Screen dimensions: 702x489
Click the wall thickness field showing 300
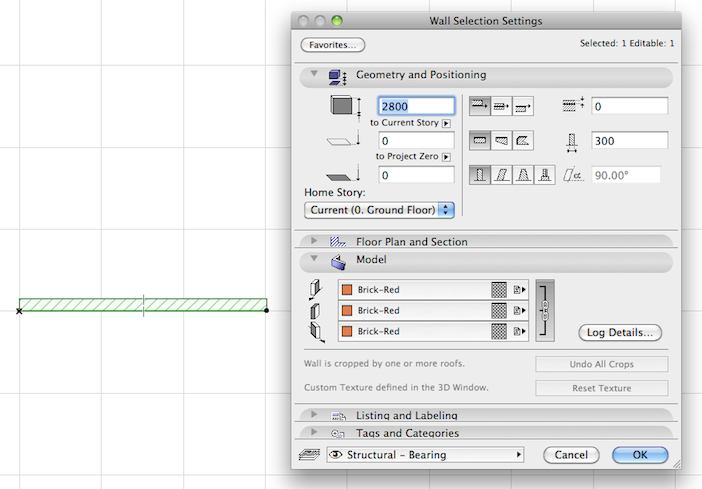point(629,141)
